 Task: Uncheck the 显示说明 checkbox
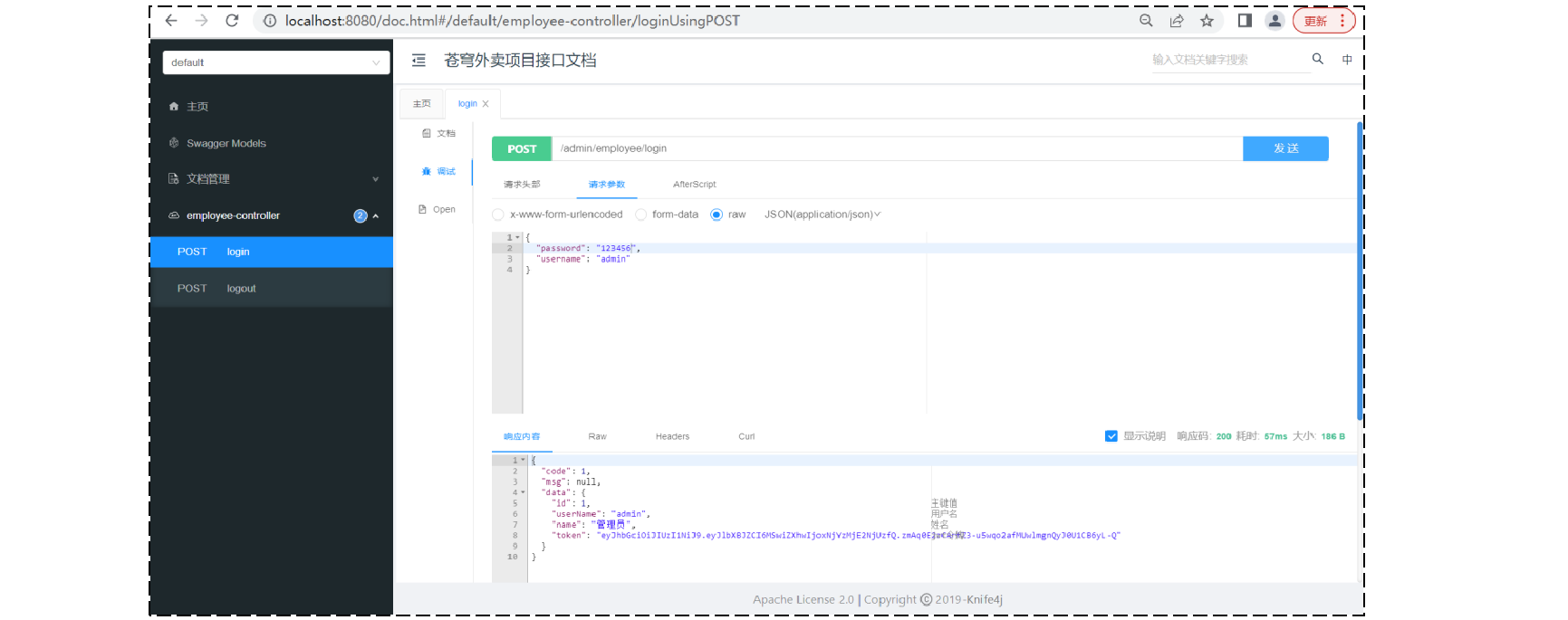[x=1111, y=436]
